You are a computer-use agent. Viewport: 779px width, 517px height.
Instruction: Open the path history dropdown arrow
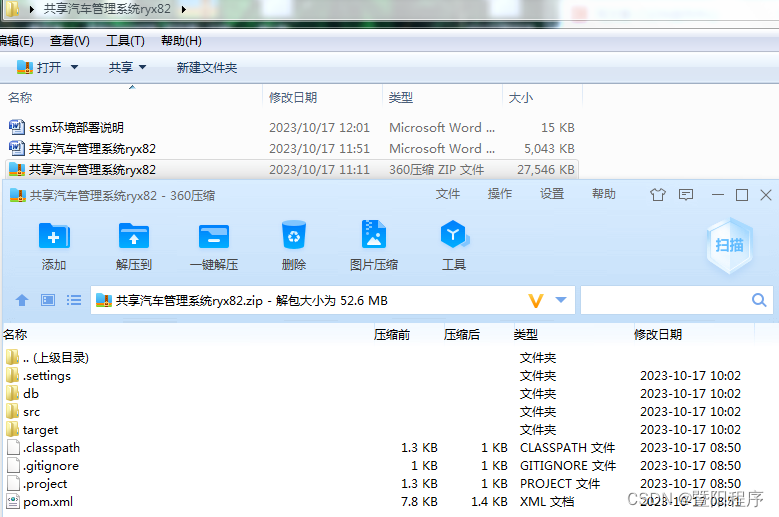(x=561, y=300)
